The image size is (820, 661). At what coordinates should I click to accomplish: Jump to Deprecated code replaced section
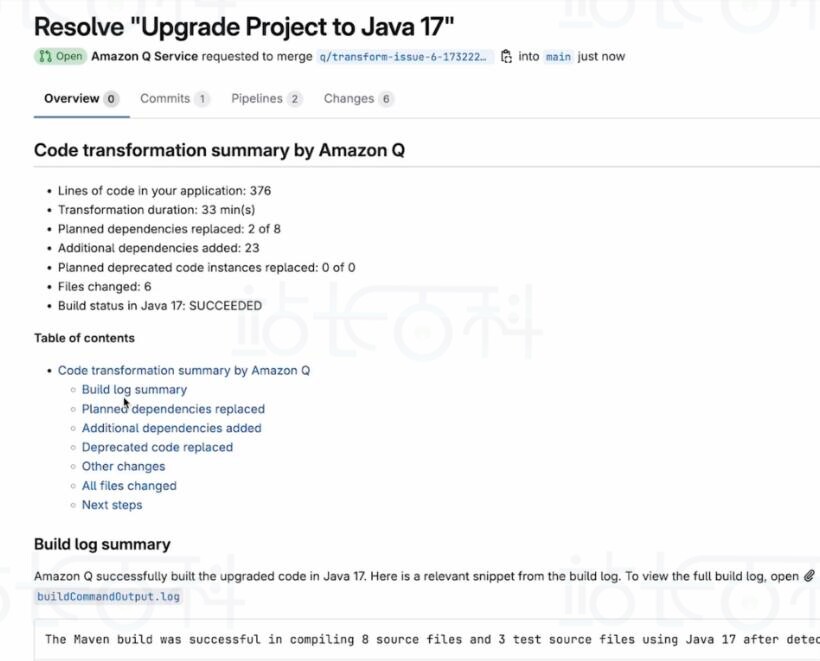157,447
